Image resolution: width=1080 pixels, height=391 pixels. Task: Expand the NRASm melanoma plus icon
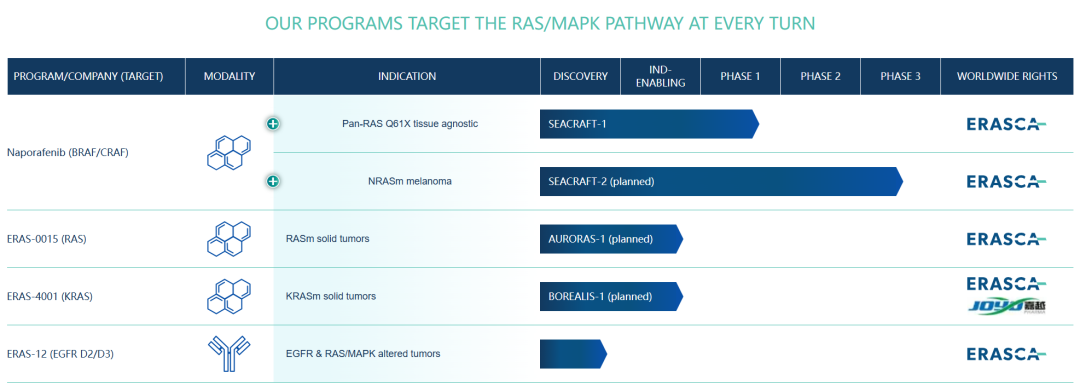[273, 181]
